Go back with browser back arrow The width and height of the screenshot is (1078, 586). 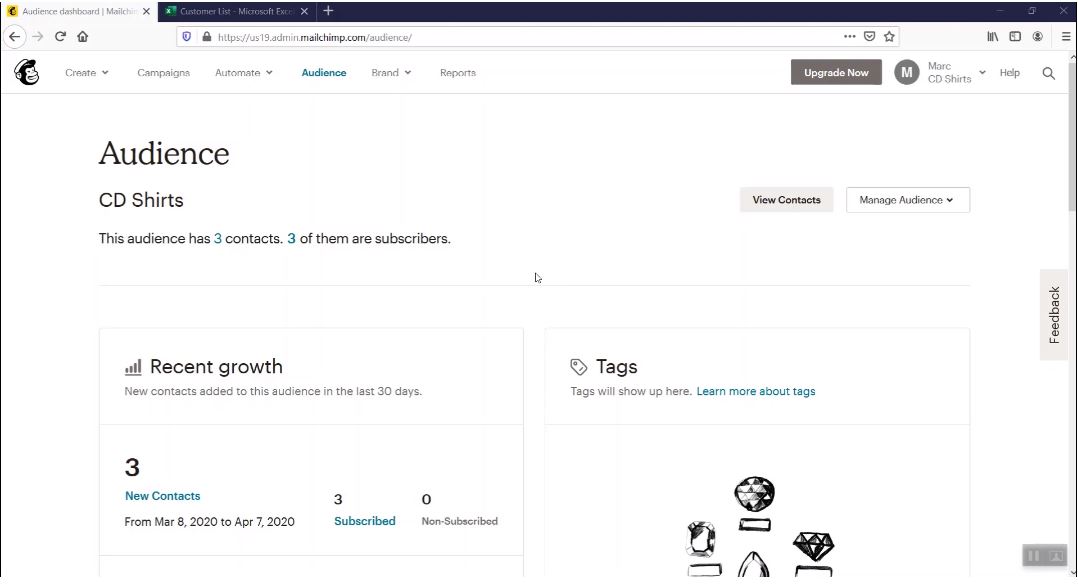click(14, 36)
